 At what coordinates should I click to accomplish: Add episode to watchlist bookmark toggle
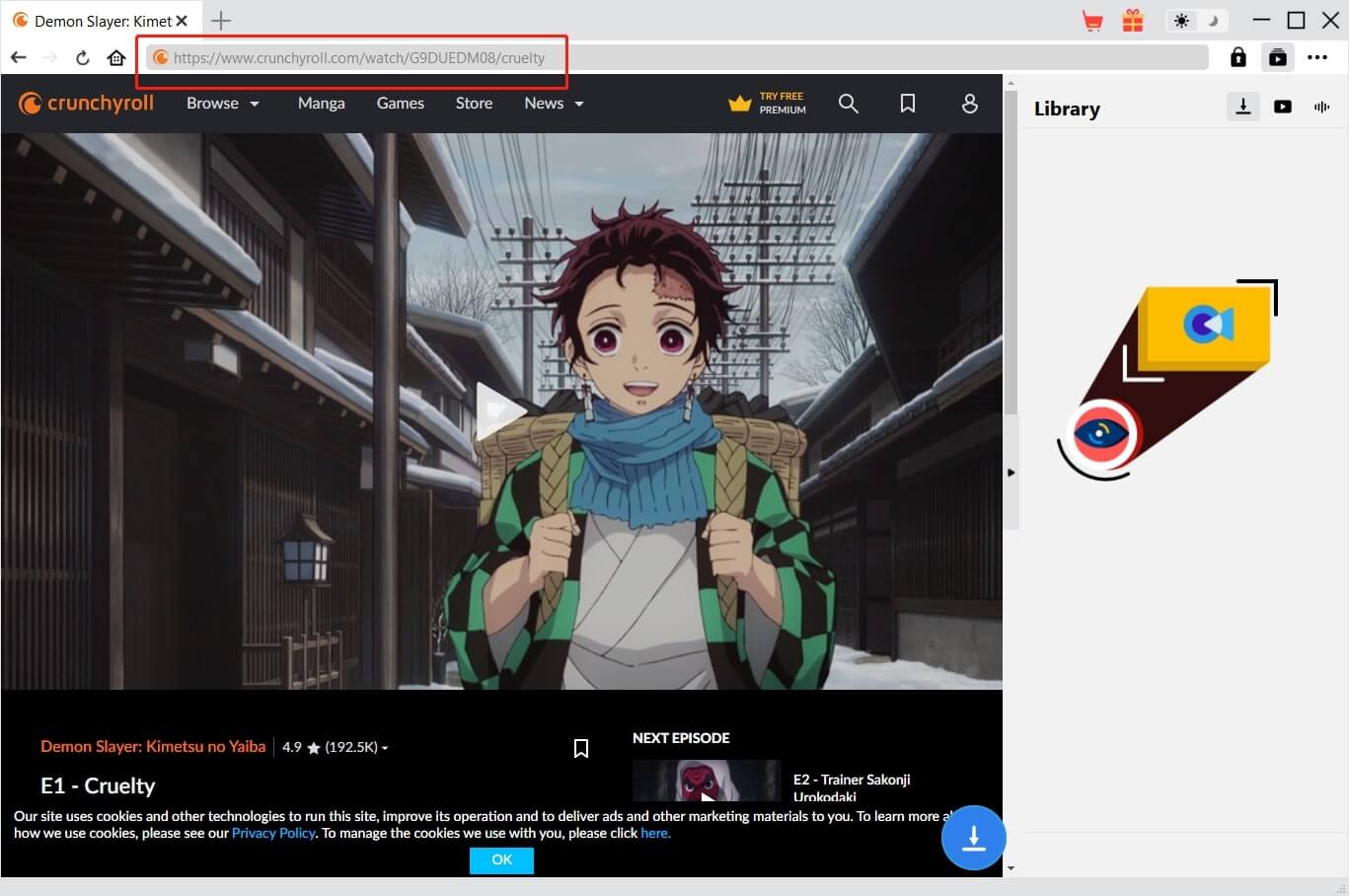[x=581, y=749]
